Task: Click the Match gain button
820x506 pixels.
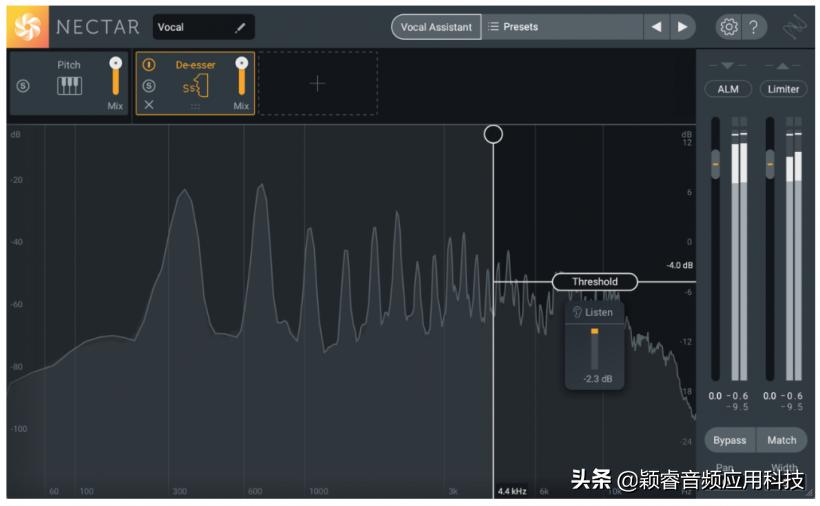Action: [x=782, y=440]
